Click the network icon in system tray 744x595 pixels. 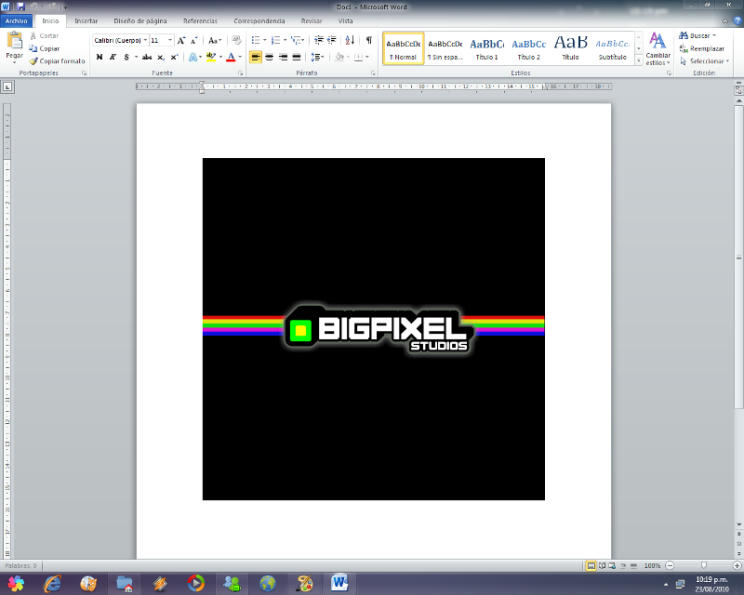pos(680,584)
